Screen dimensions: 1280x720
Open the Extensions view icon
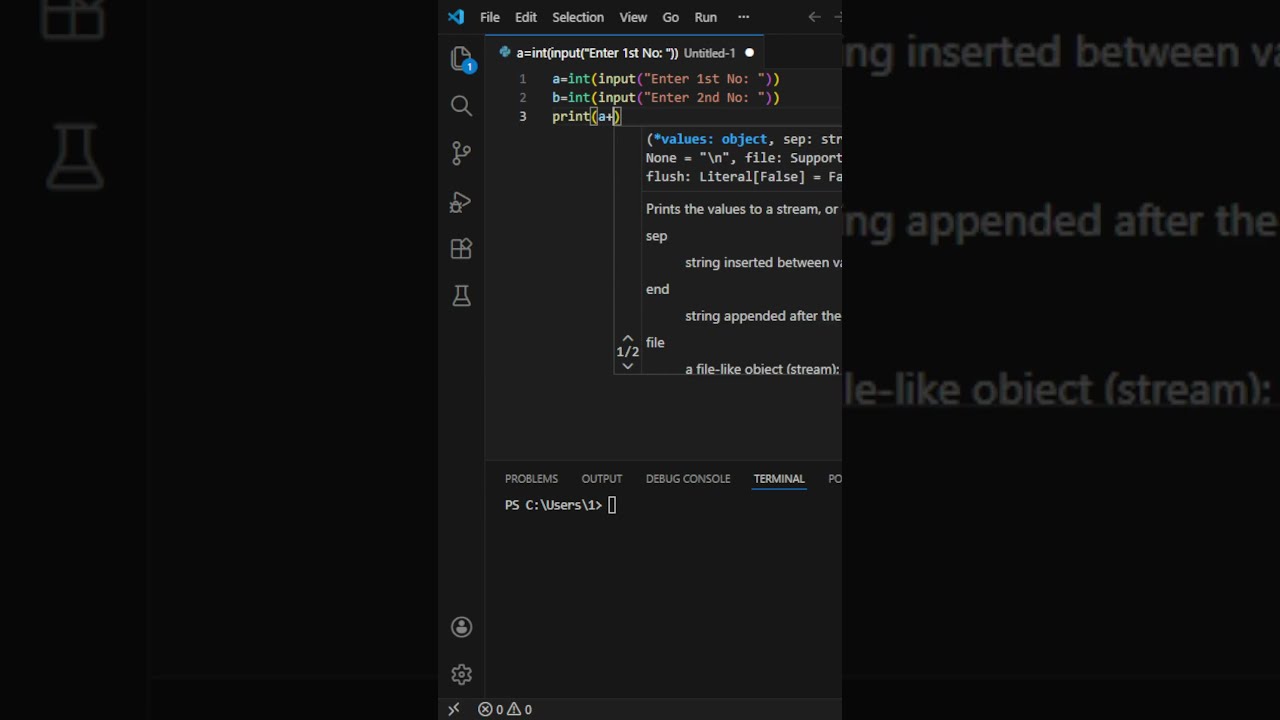click(461, 249)
